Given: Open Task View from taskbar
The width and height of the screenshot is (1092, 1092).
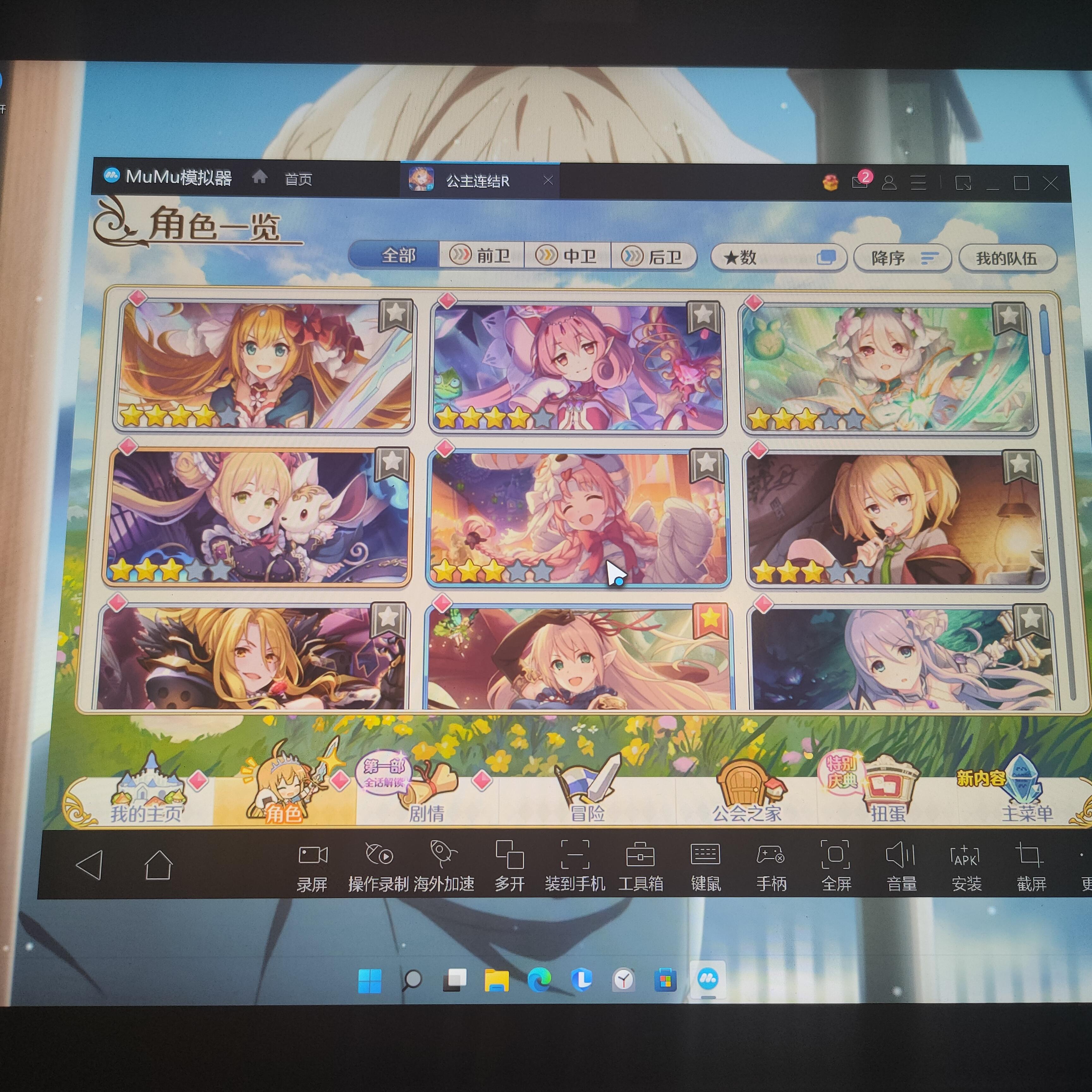Looking at the screenshot, I should pos(454,981).
